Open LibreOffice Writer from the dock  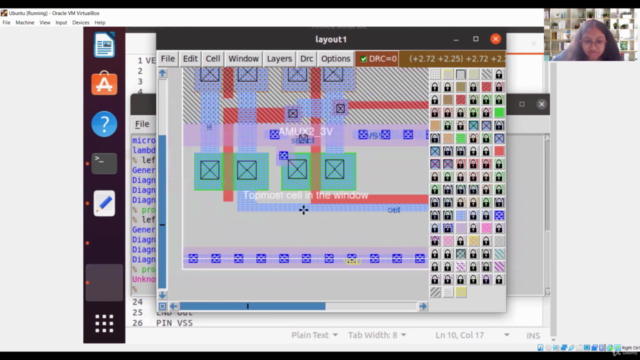pos(104,45)
